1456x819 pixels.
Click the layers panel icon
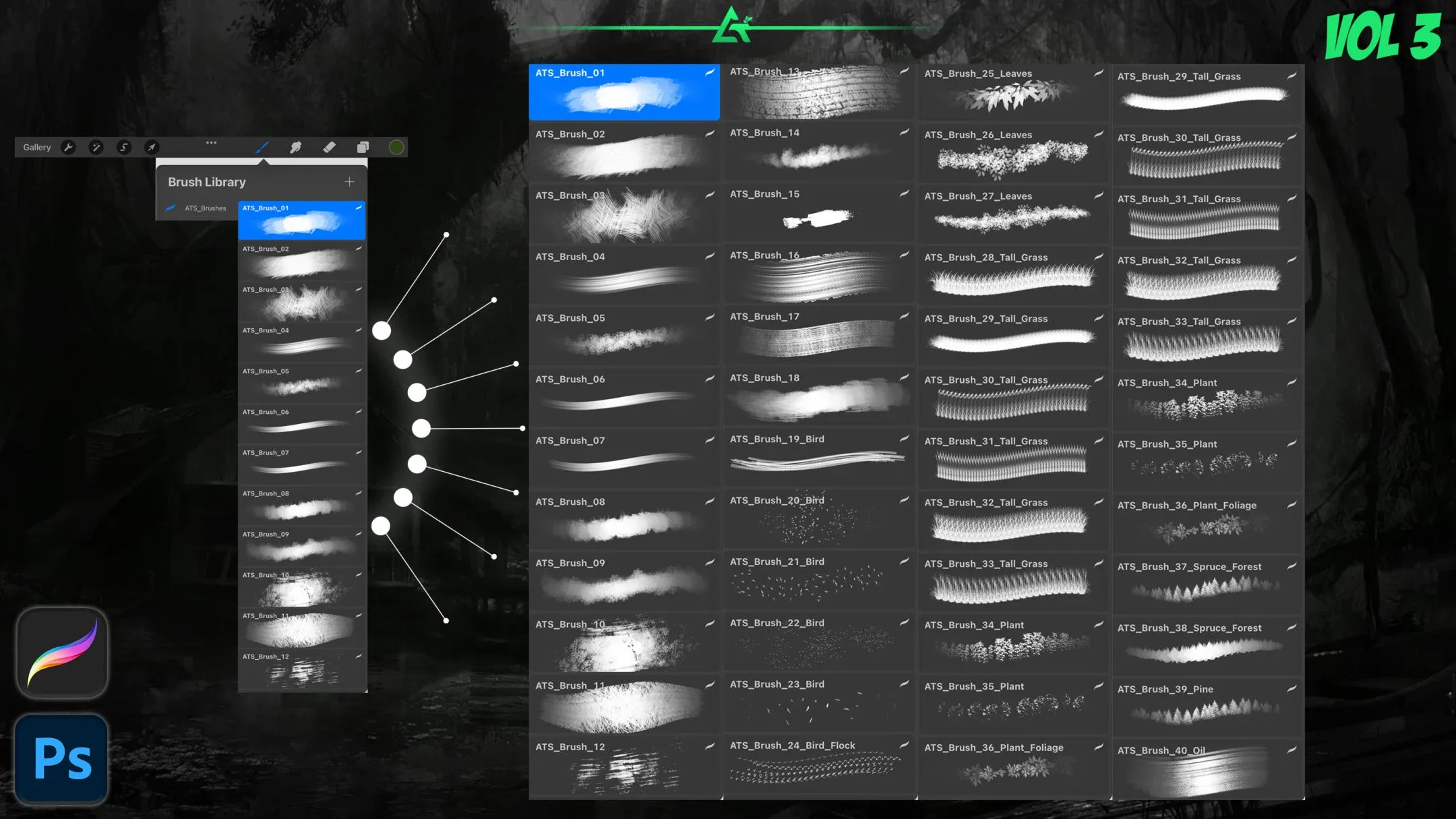[x=362, y=147]
